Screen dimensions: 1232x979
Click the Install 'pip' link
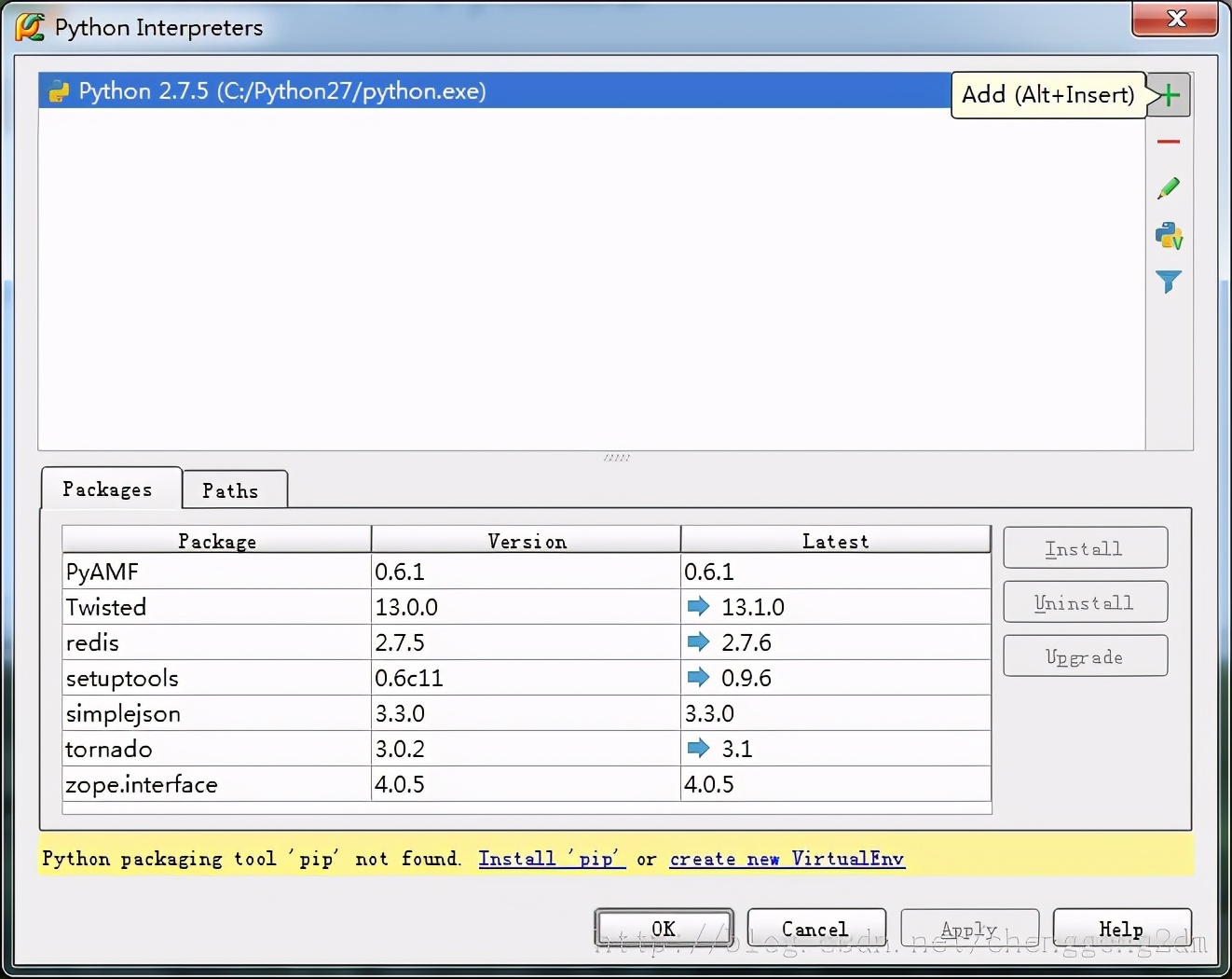click(551, 859)
